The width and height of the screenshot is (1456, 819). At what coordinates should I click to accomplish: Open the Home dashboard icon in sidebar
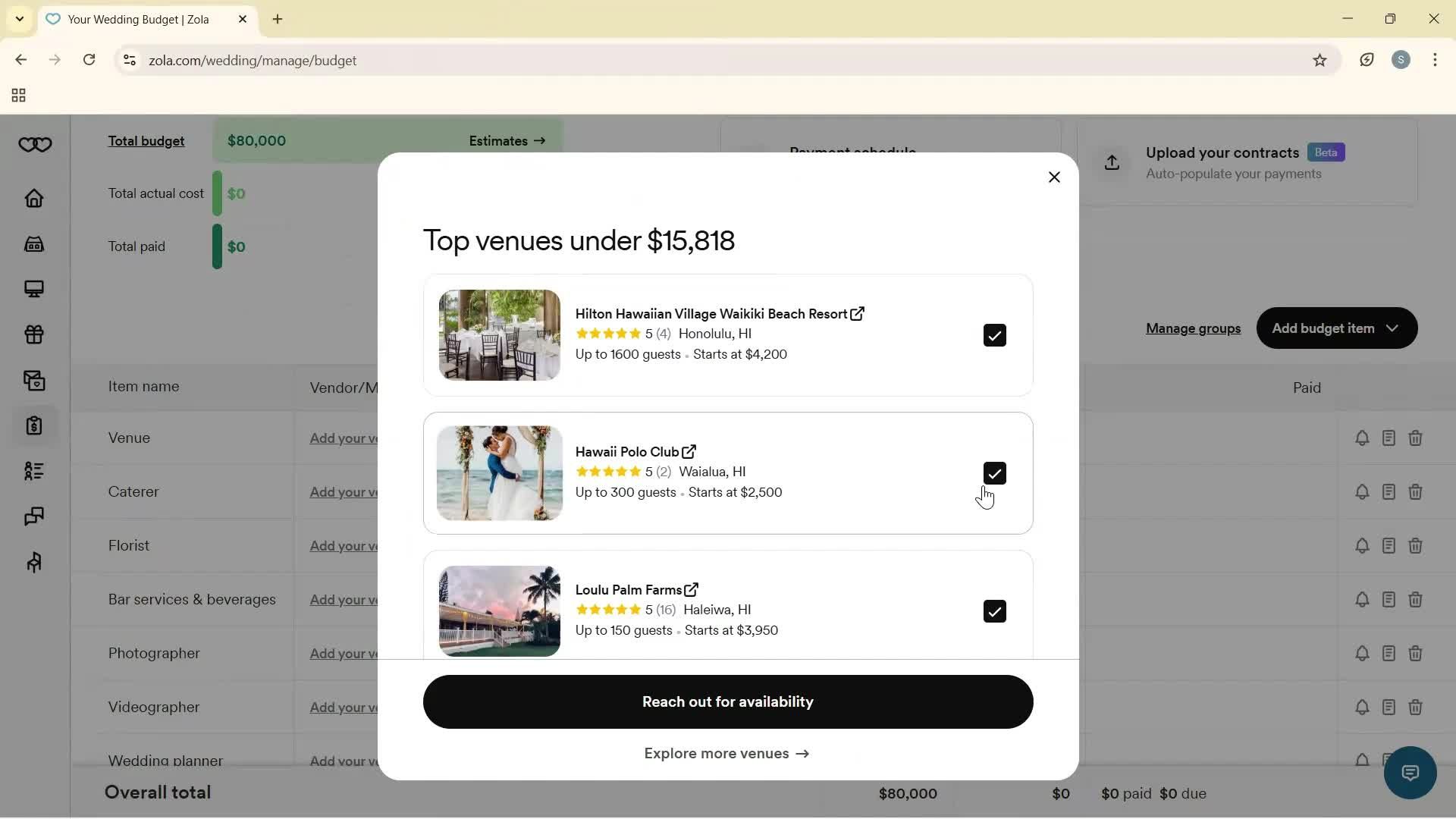pos(33,198)
